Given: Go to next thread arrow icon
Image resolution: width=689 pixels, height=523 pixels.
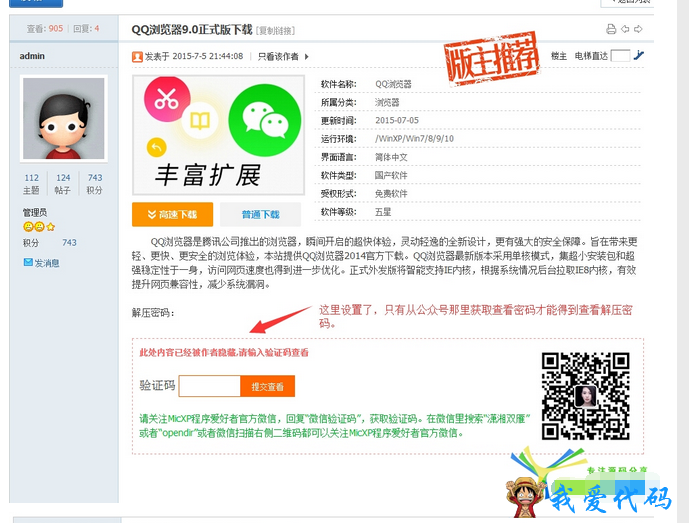Looking at the screenshot, I should coord(638,29).
